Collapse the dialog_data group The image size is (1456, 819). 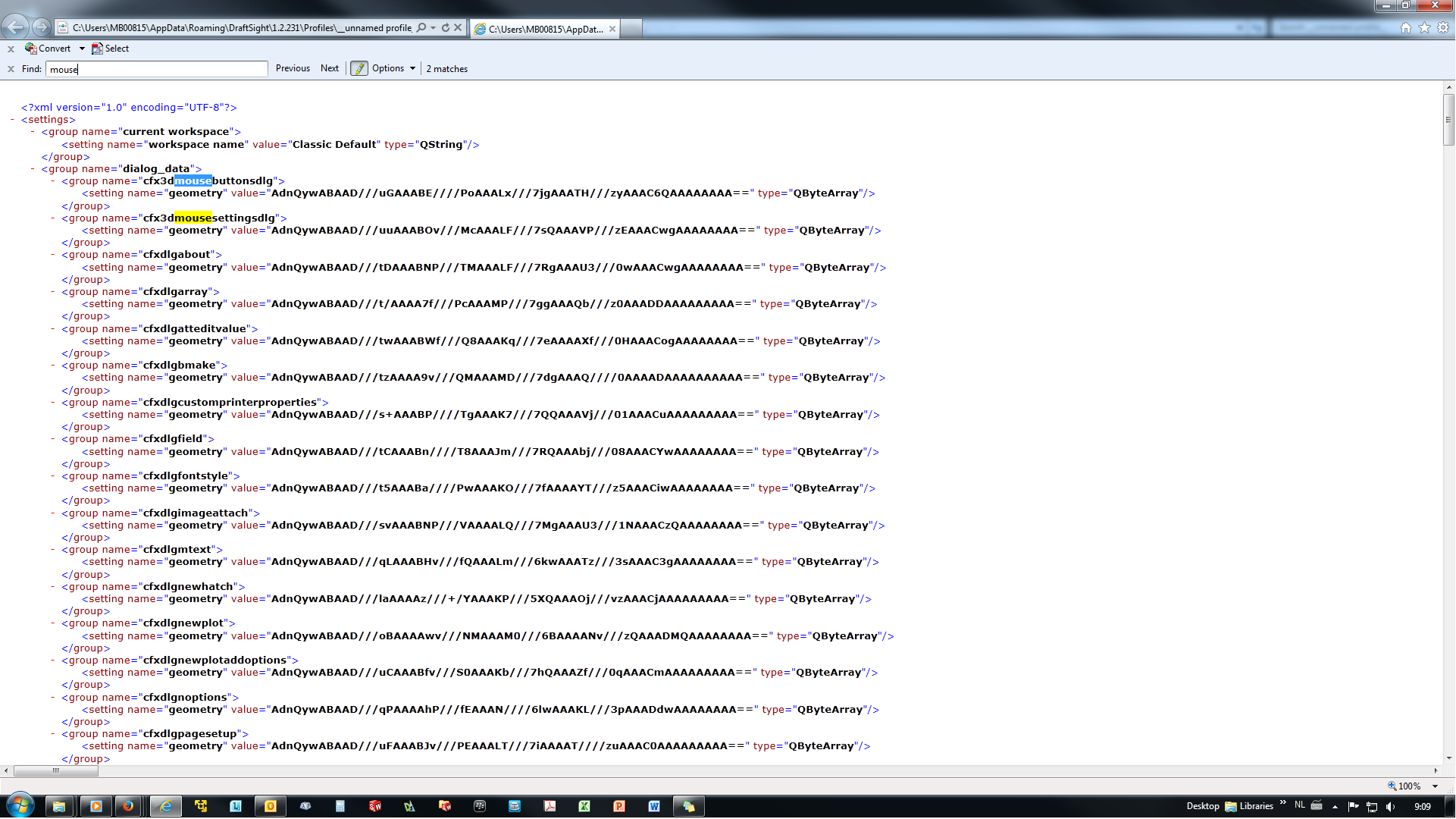(33, 169)
